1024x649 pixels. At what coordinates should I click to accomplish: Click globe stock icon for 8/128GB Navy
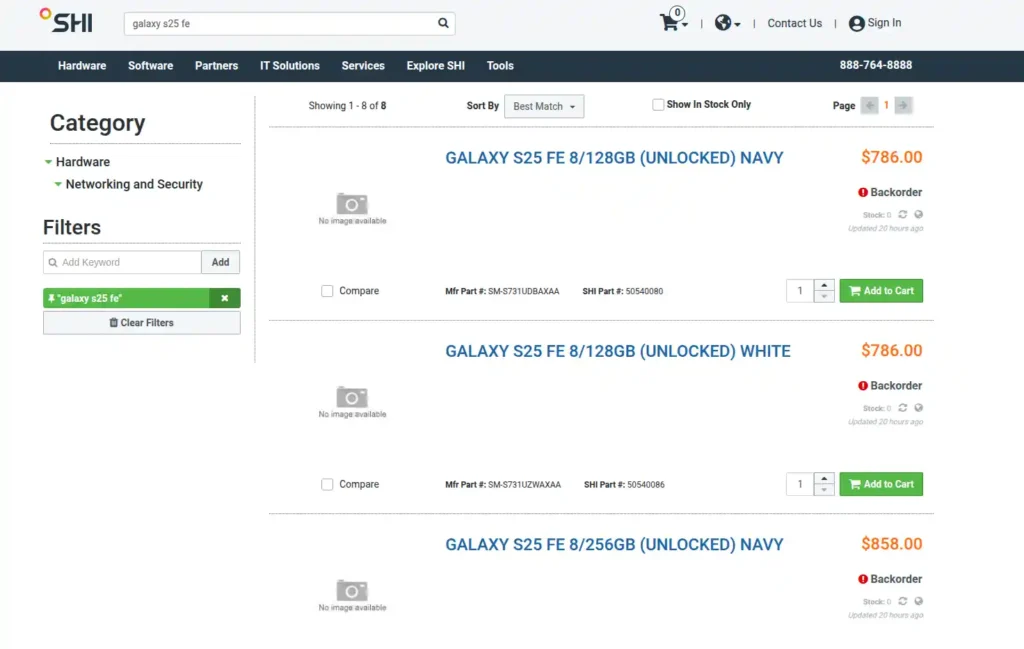919,214
